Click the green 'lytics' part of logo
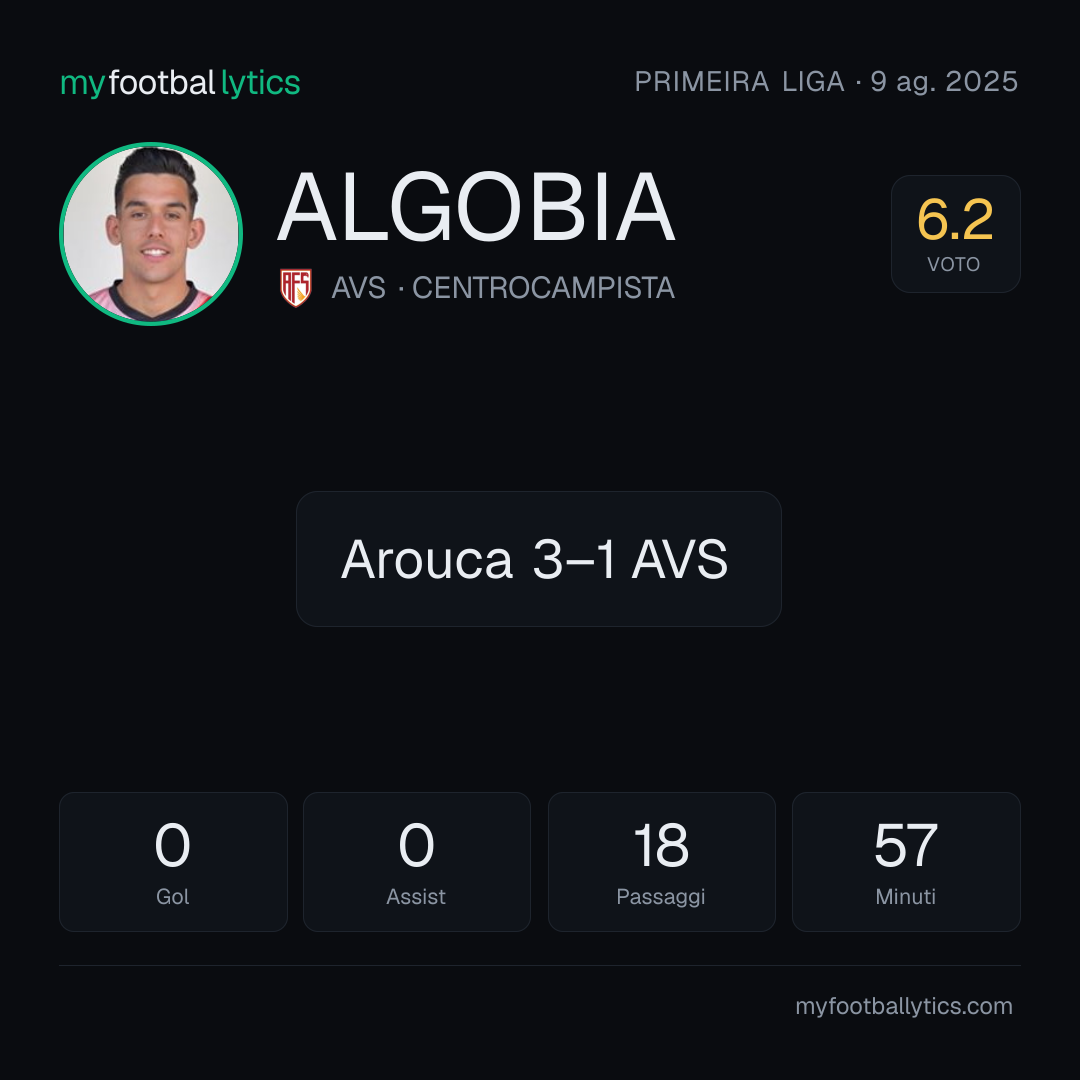1080x1080 pixels. [260, 83]
